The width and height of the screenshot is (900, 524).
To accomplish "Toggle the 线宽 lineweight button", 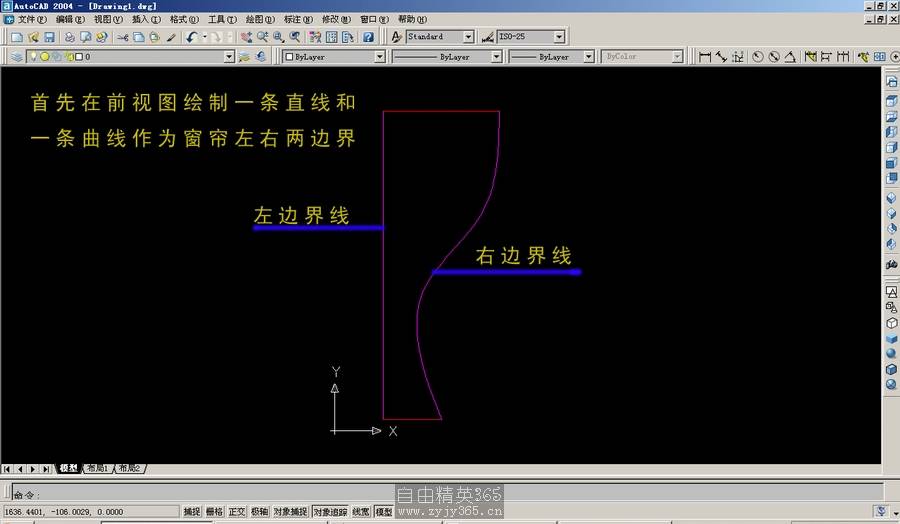I will (x=360, y=512).
